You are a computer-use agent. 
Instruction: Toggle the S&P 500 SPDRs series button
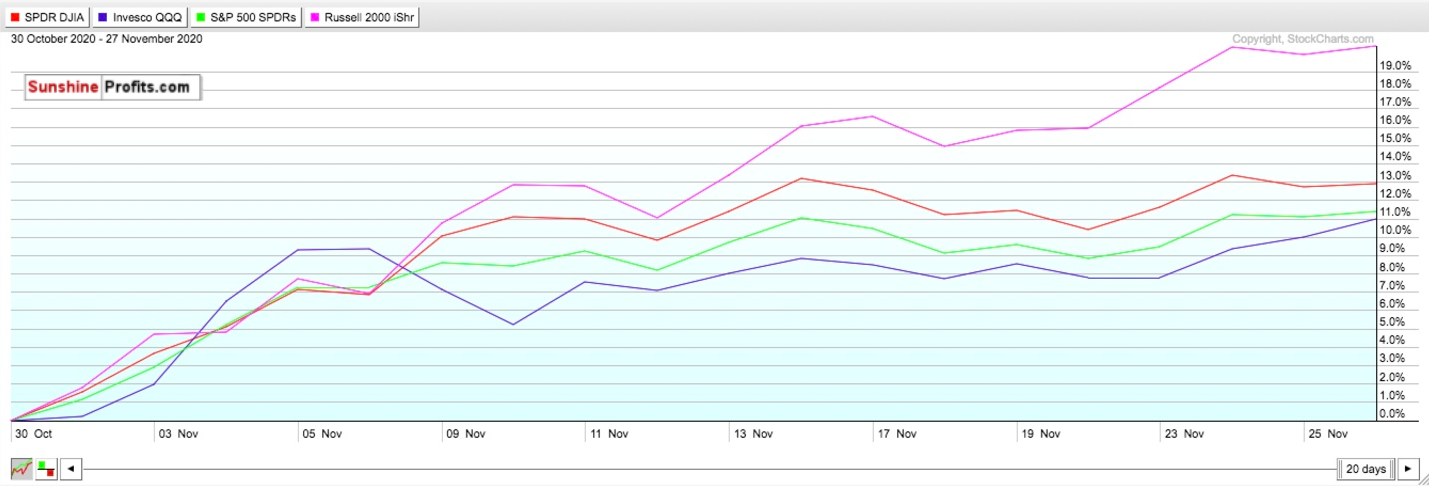(x=246, y=17)
